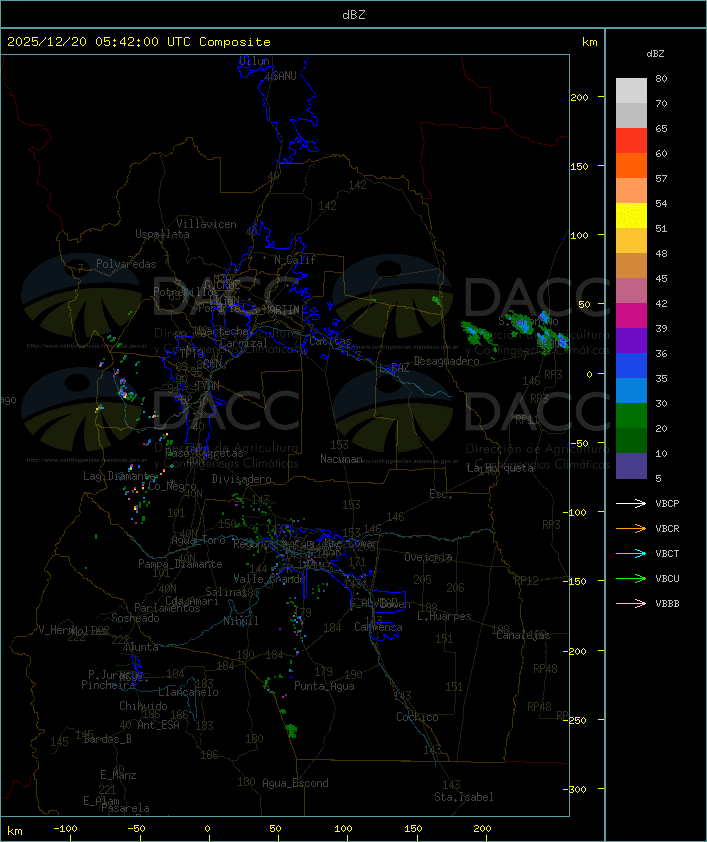Click the 5 value on the dBZ legend
707x842 pixels.
click(658, 478)
